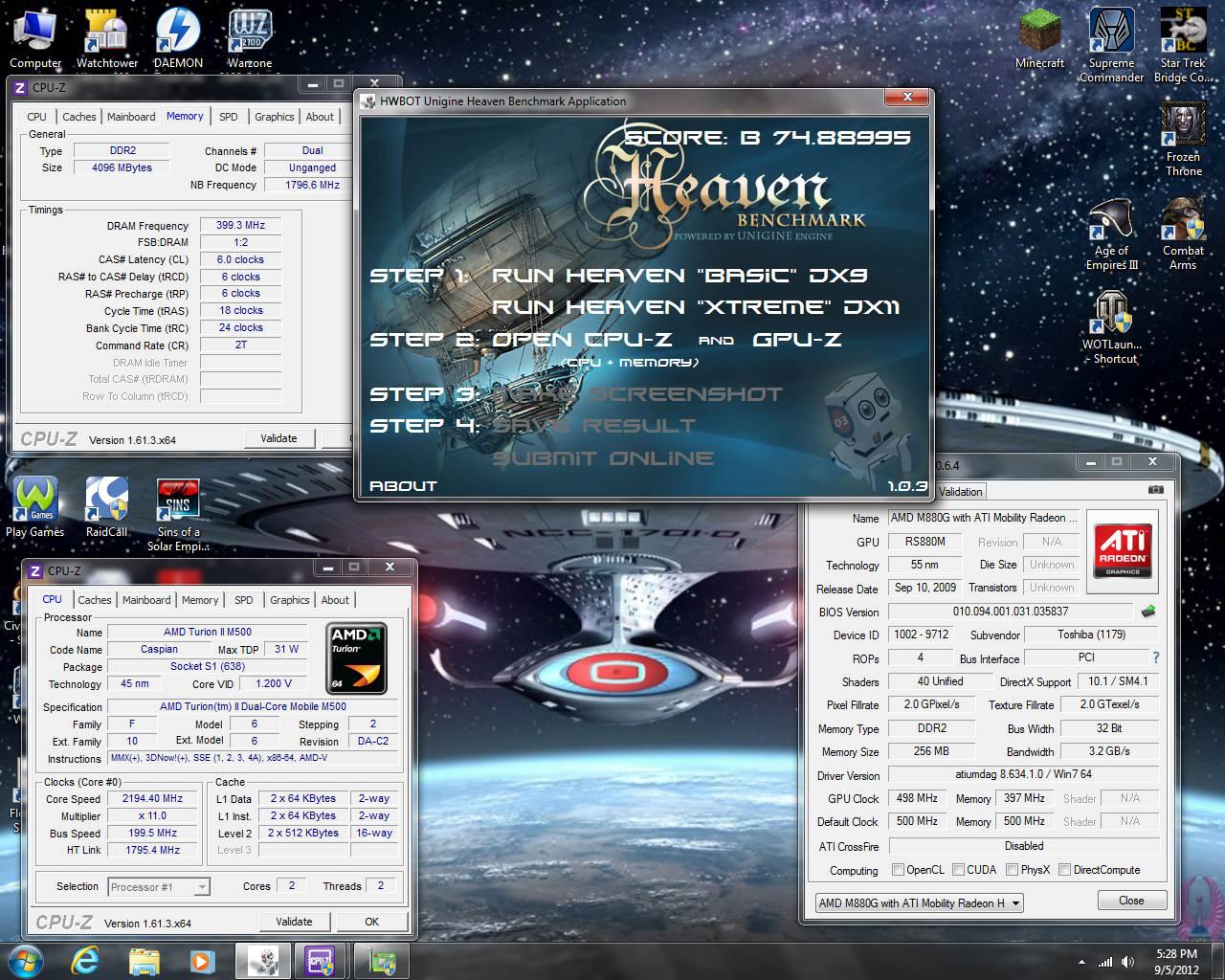The width and height of the screenshot is (1225, 980).
Task: Enable the DirectCompute checkbox in GPU-Z
Action: pos(1065,870)
